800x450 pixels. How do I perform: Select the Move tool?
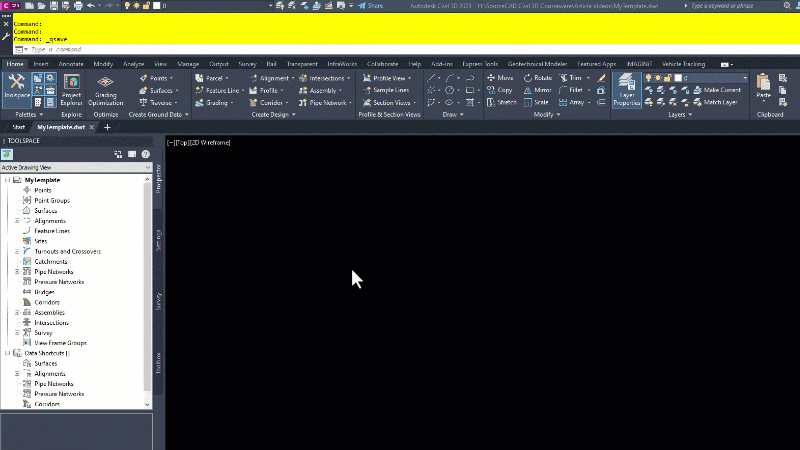pyautogui.click(x=499, y=77)
